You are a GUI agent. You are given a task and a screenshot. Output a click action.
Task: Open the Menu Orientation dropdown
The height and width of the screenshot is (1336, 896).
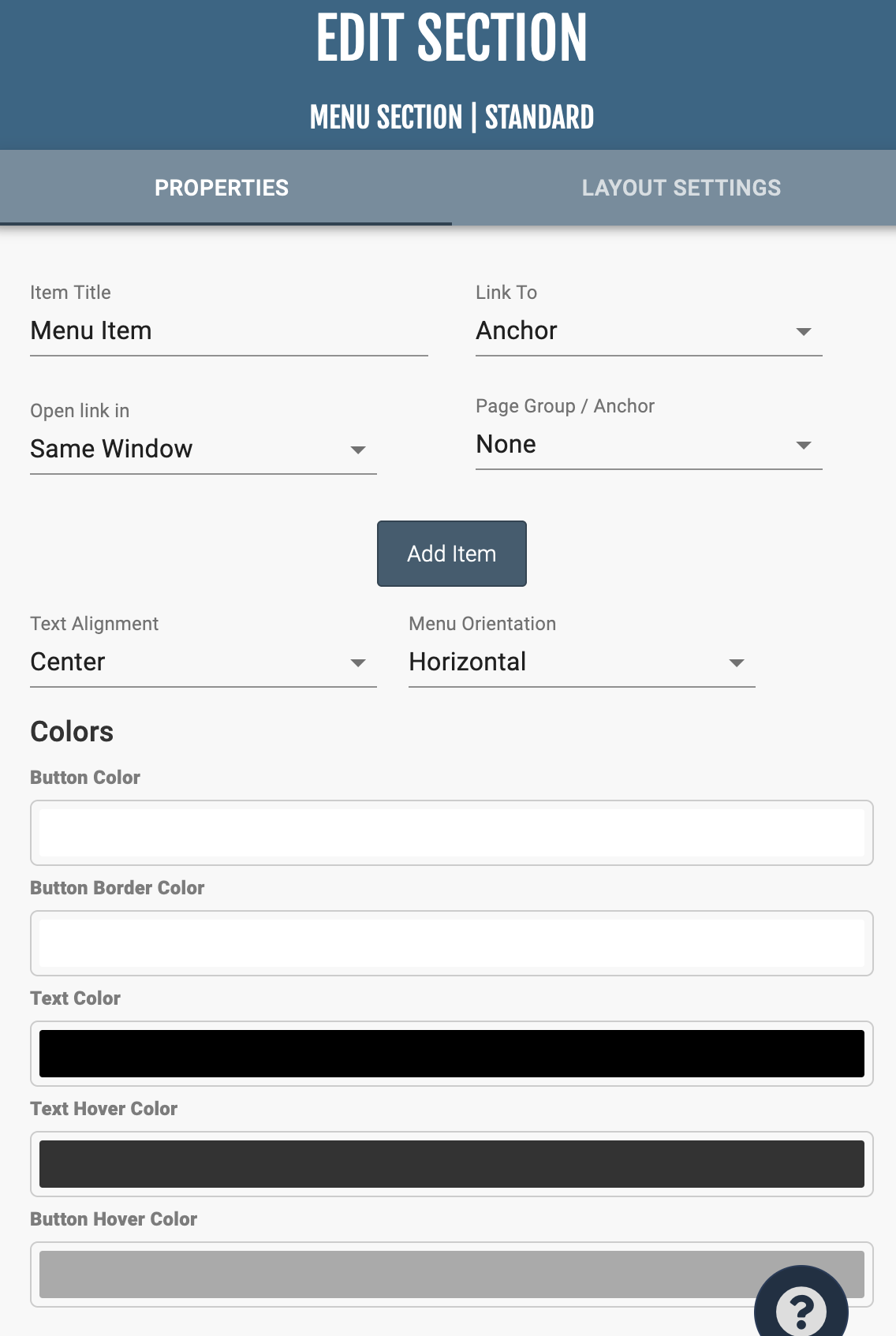(581, 662)
